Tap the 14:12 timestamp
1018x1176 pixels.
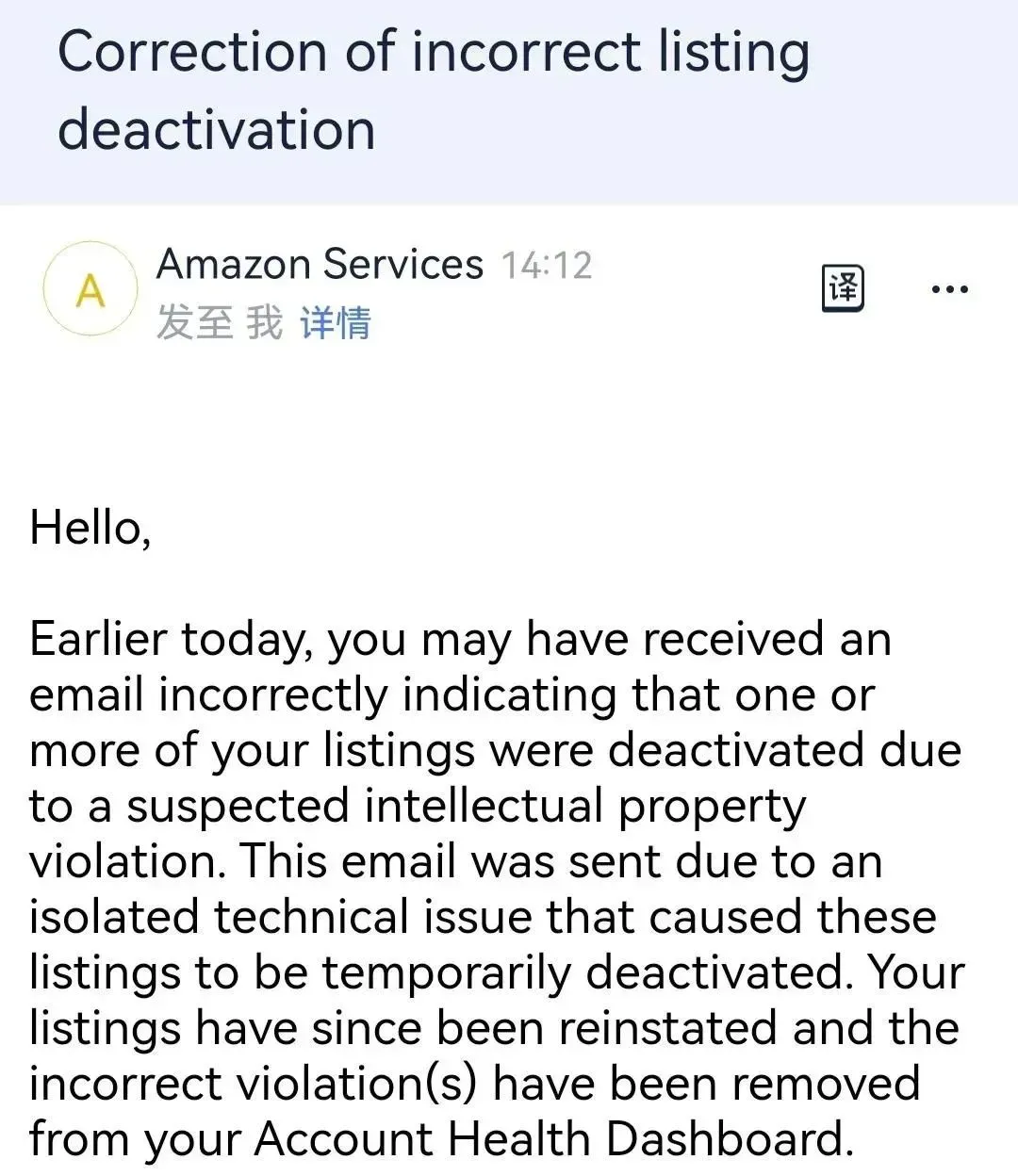pos(546,266)
